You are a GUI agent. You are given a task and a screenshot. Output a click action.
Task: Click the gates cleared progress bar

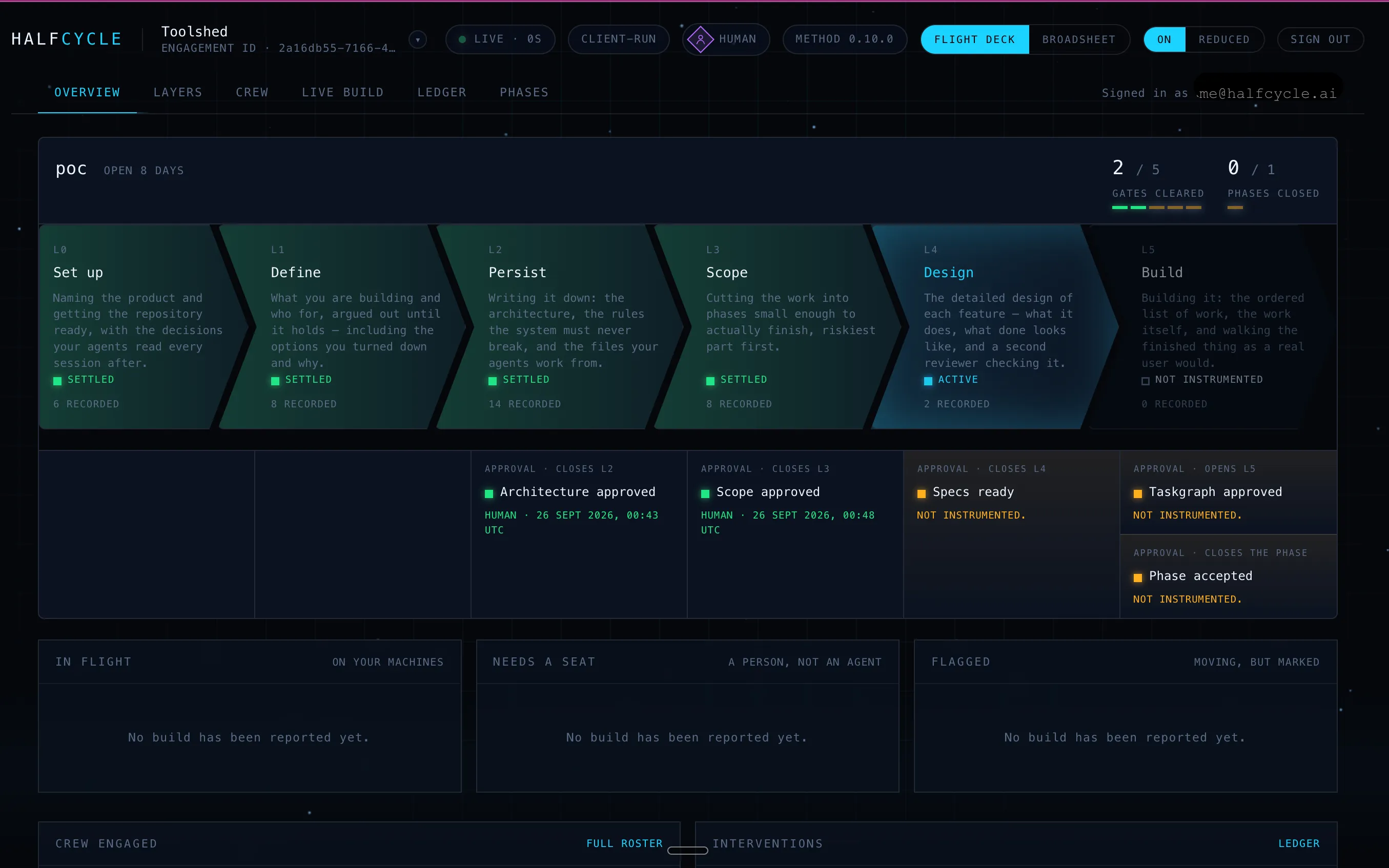(x=1156, y=207)
